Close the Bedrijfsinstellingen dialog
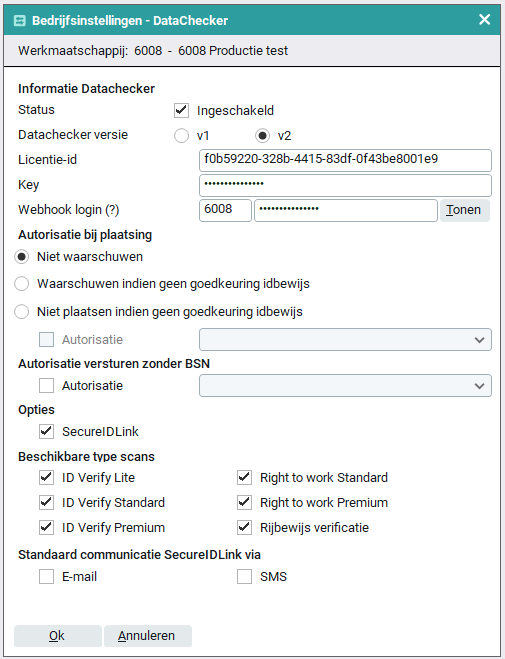 pyautogui.click(x=484, y=19)
